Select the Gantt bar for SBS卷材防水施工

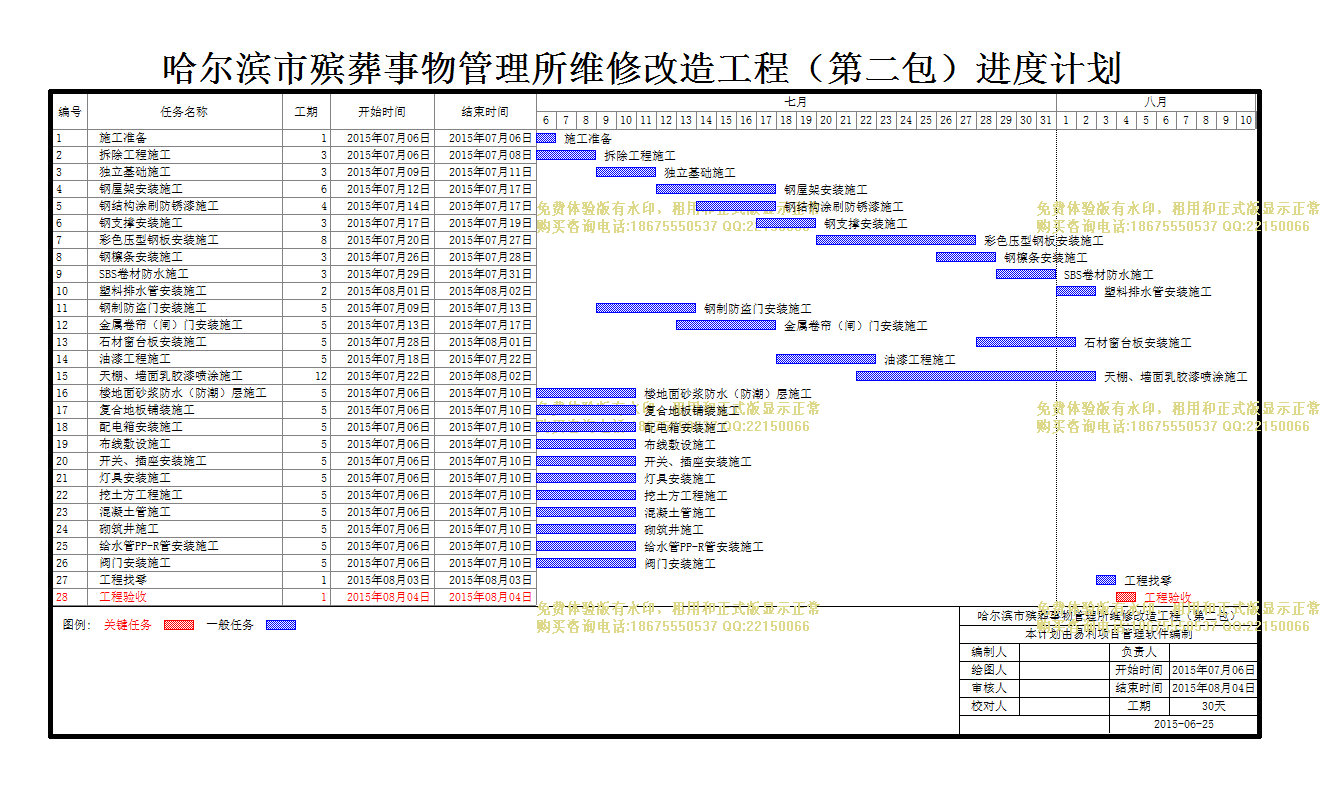pyautogui.click(x=1026, y=274)
